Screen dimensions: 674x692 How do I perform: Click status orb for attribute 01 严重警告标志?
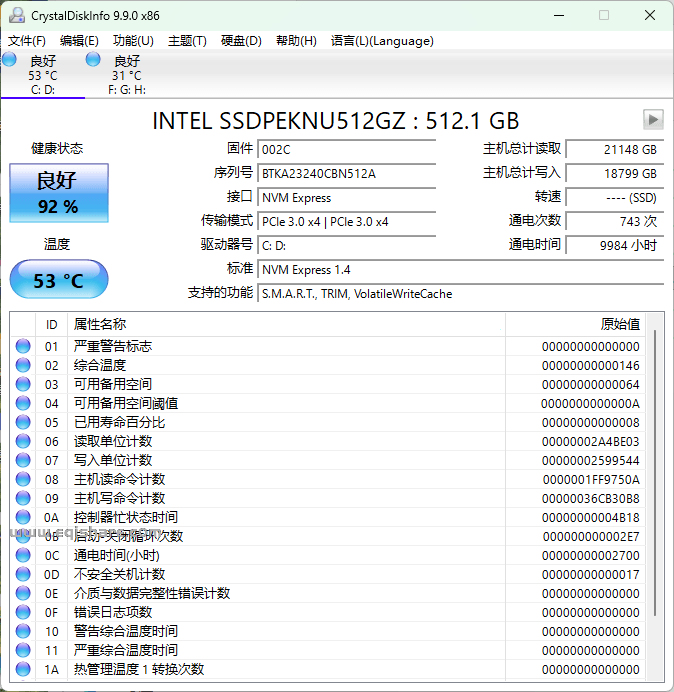23,346
